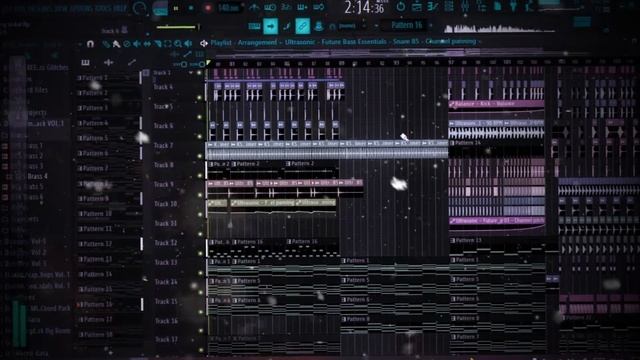Click the power-shaped icon right of the time display
Viewport: 640px width, 360px height.
[x=401, y=7]
